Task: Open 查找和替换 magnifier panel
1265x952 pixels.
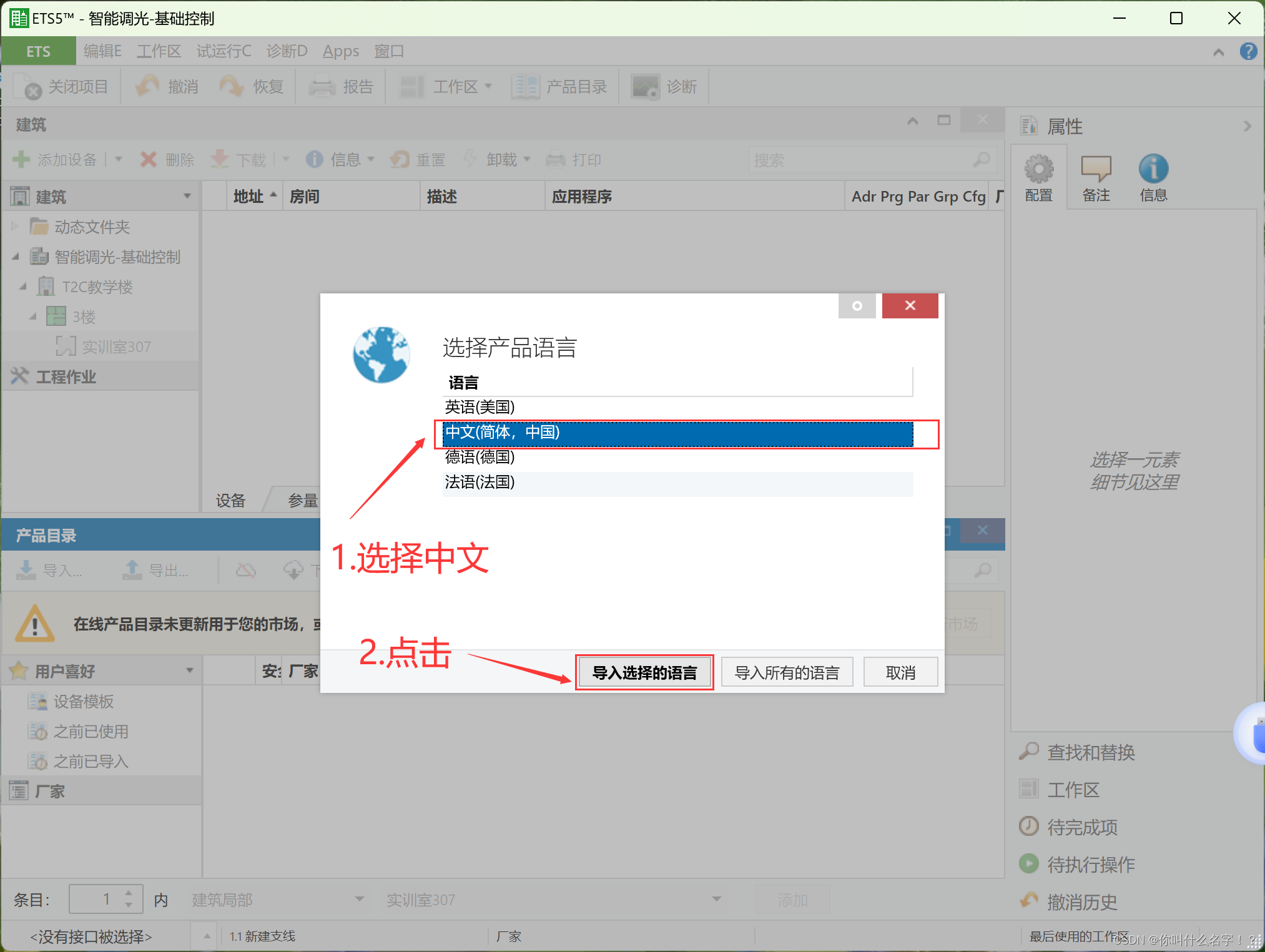Action: click(x=1028, y=752)
